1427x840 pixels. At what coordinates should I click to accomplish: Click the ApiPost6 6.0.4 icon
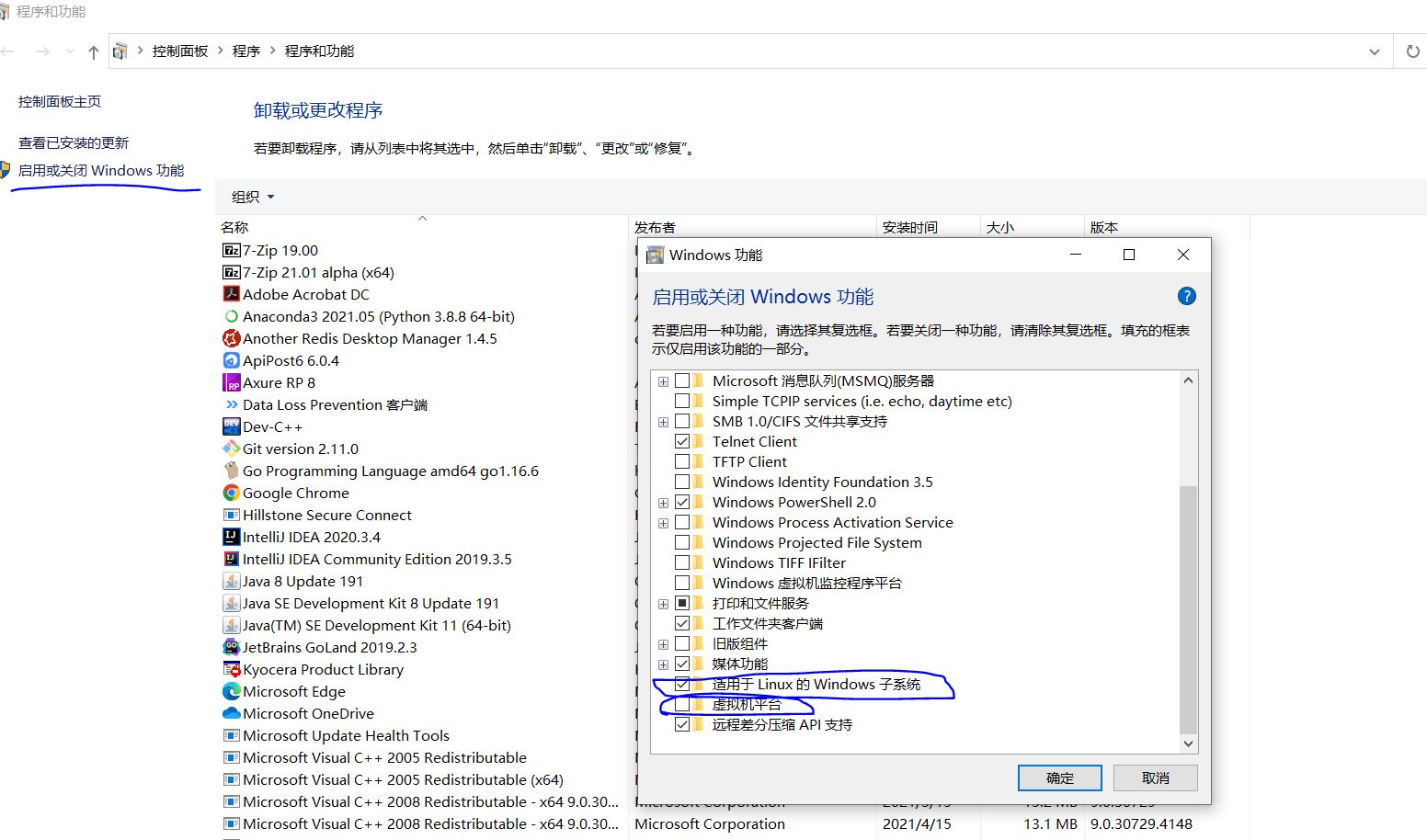(232, 360)
